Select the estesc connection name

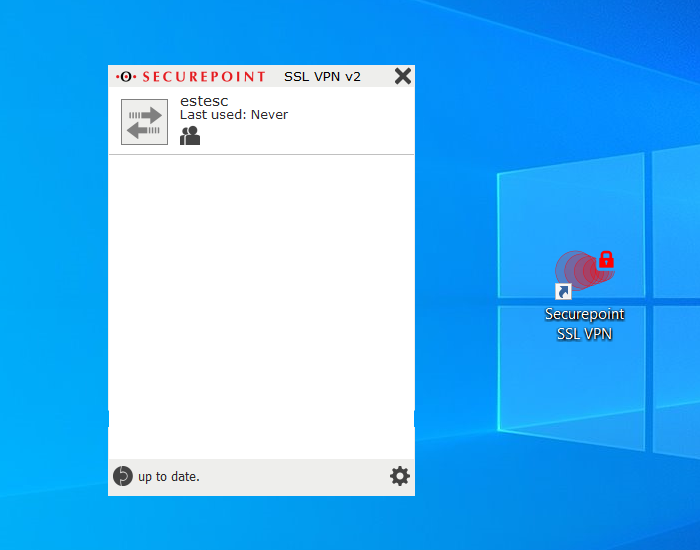click(204, 101)
